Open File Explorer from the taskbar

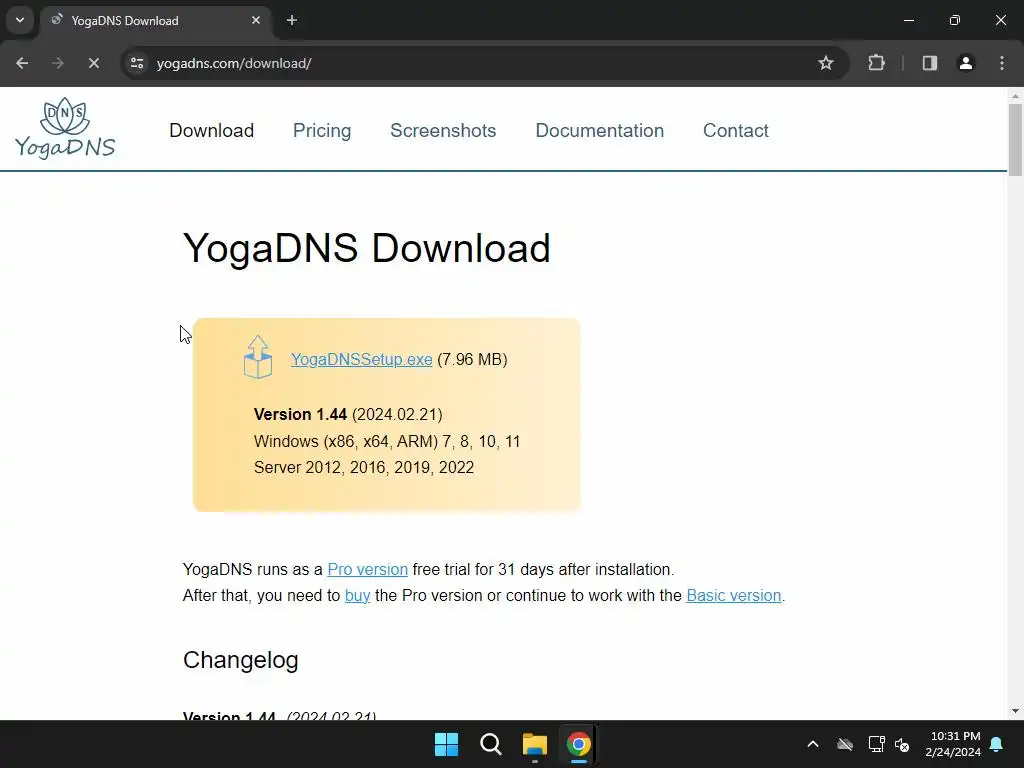(534, 744)
